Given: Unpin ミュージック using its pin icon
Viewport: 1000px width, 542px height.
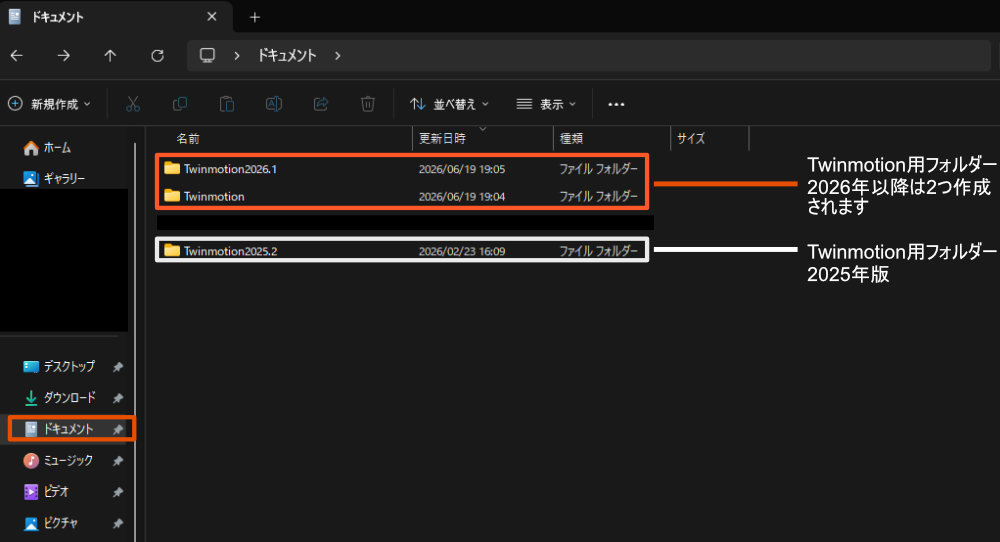Looking at the screenshot, I should tap(118, 461).
